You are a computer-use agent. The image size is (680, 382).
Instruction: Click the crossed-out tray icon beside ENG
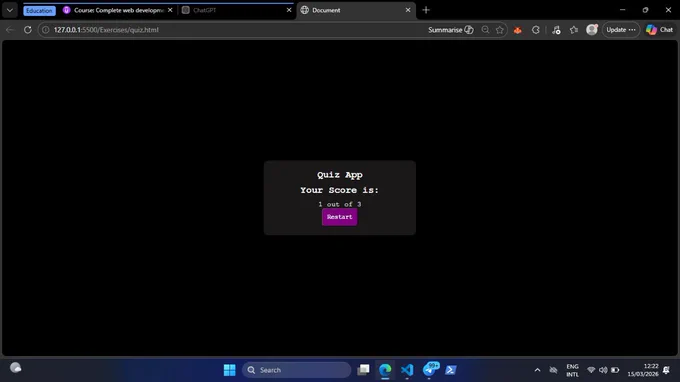click(553, 370)
